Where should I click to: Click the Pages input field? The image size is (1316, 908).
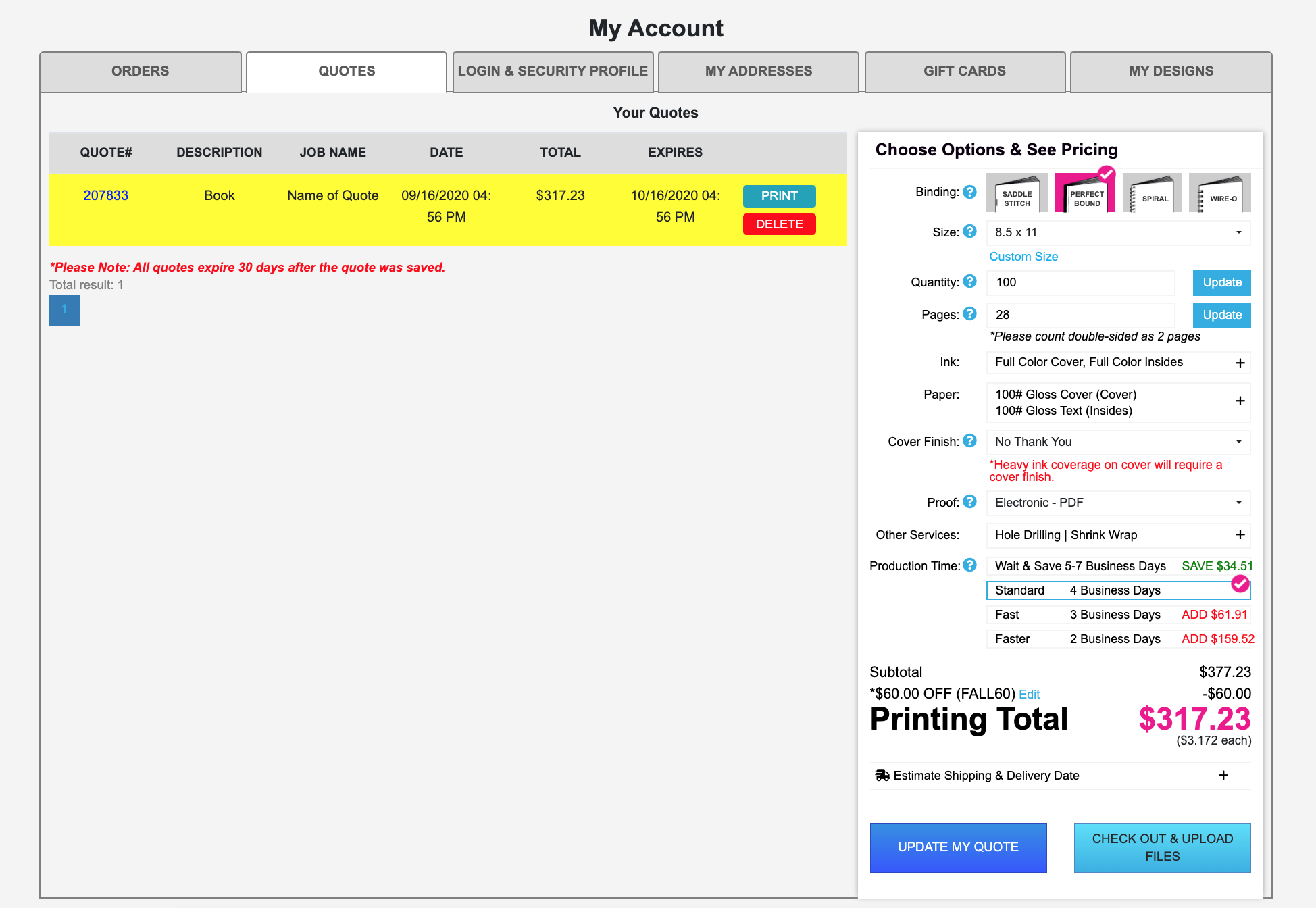coord(1080,315)
